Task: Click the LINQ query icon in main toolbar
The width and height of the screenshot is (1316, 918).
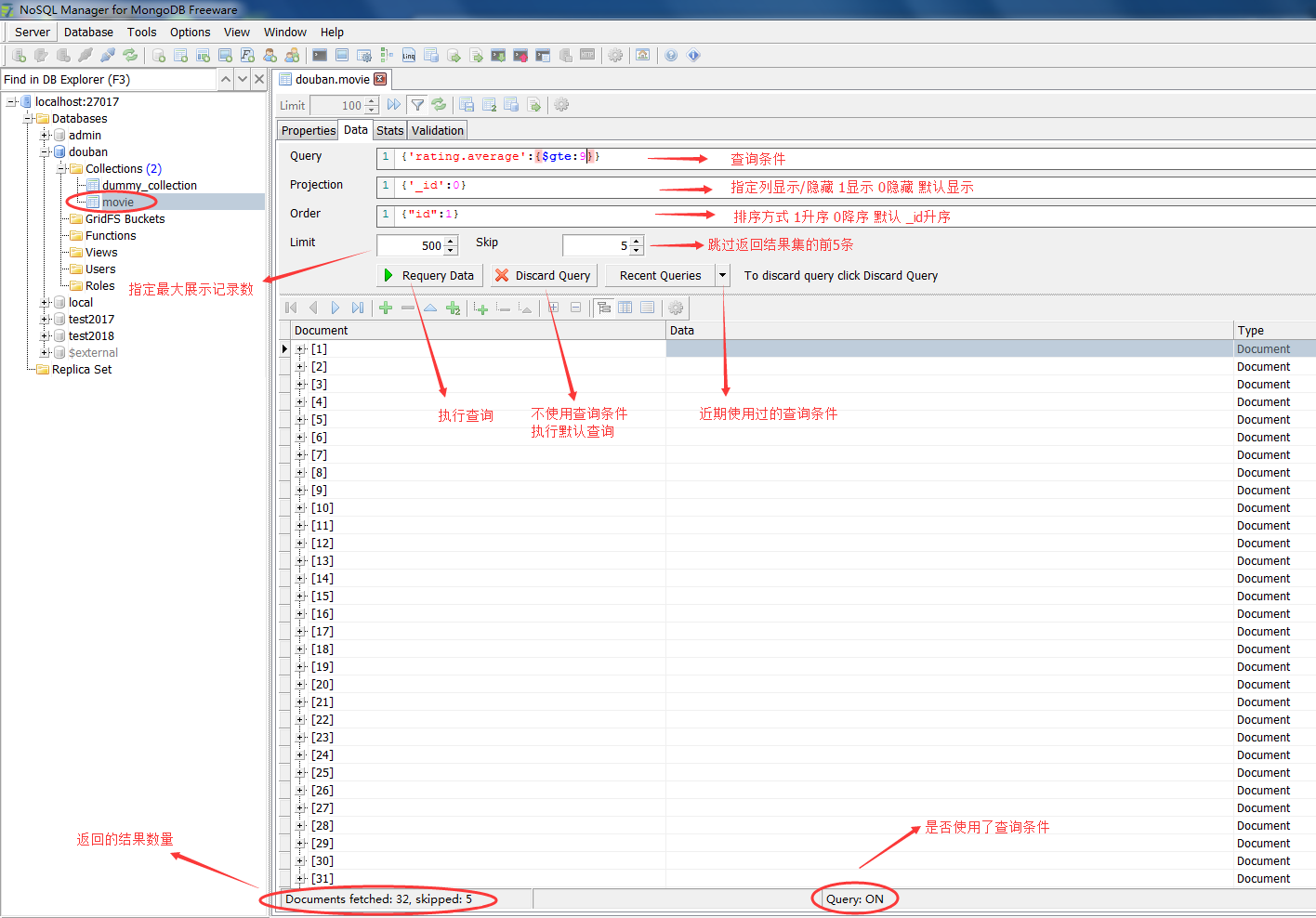Action: tap(408, 56)
